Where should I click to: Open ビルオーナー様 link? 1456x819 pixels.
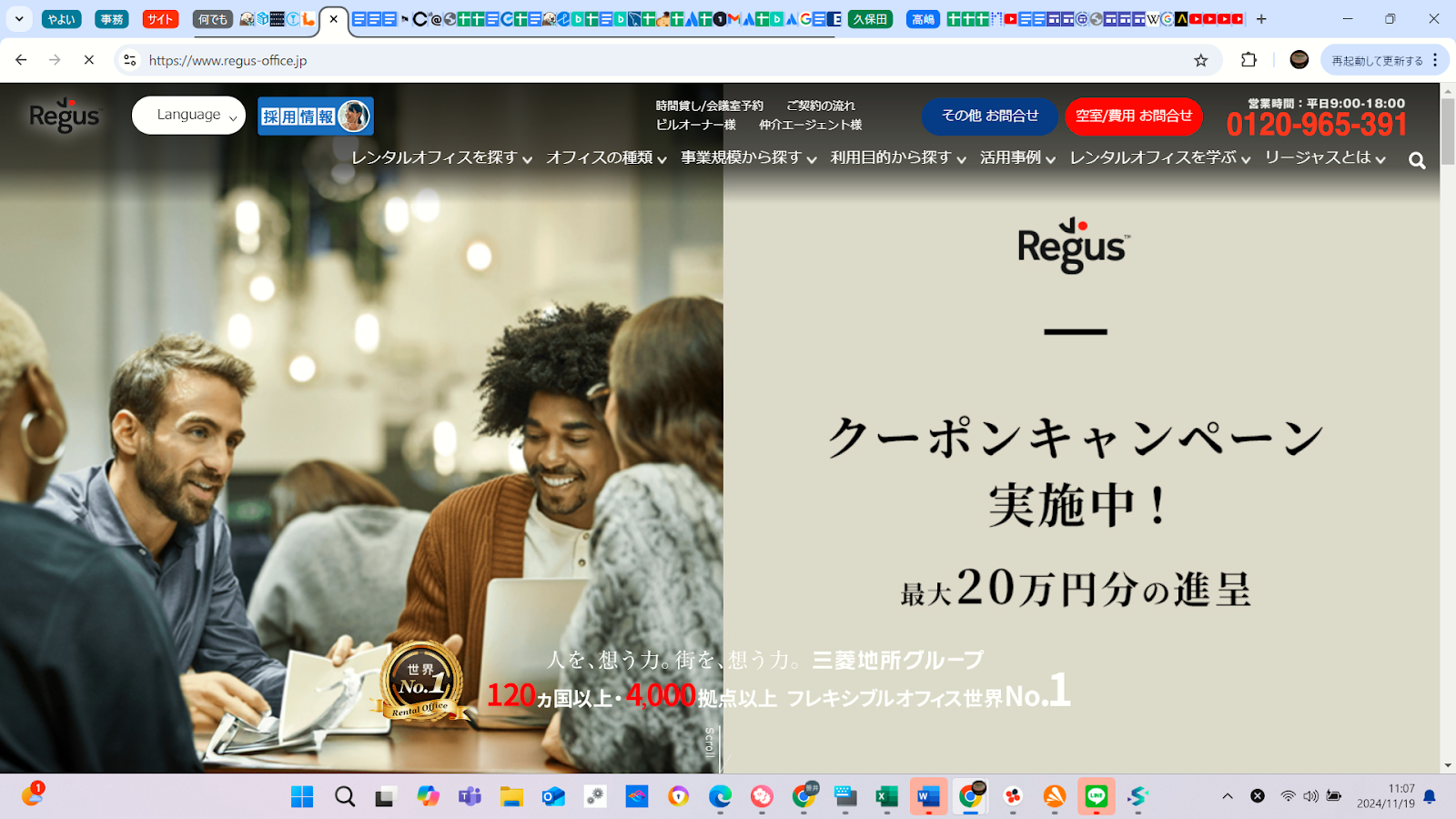click(x=695, y=125)
